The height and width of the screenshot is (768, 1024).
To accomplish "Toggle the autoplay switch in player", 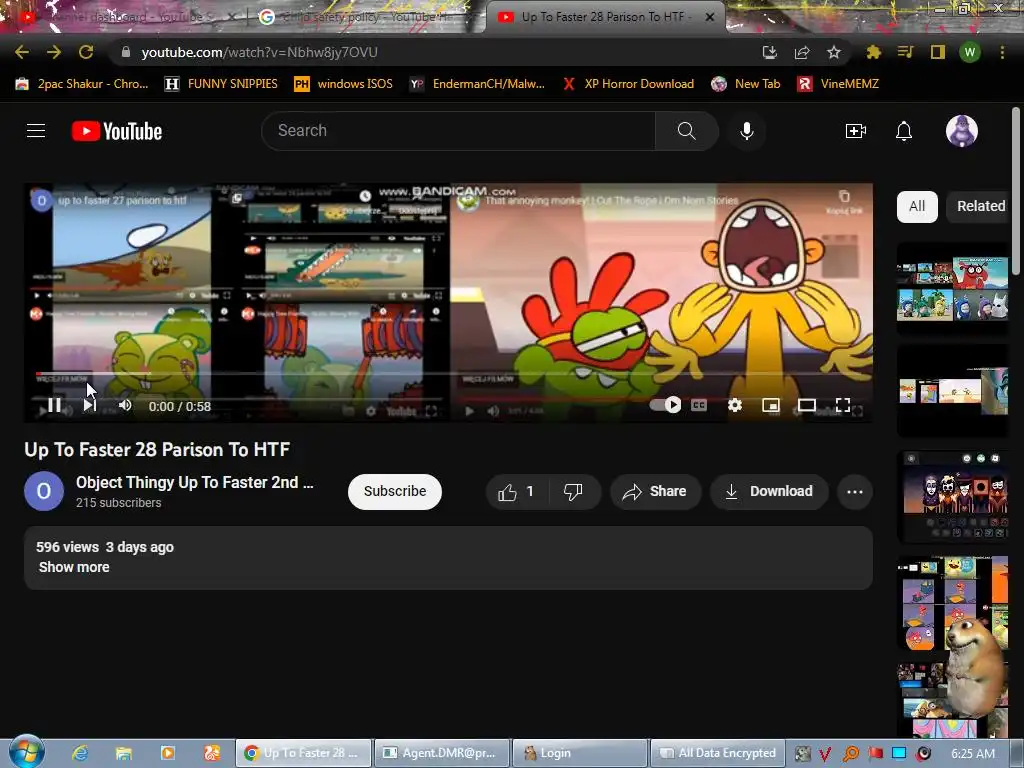I will pos(665,405).
